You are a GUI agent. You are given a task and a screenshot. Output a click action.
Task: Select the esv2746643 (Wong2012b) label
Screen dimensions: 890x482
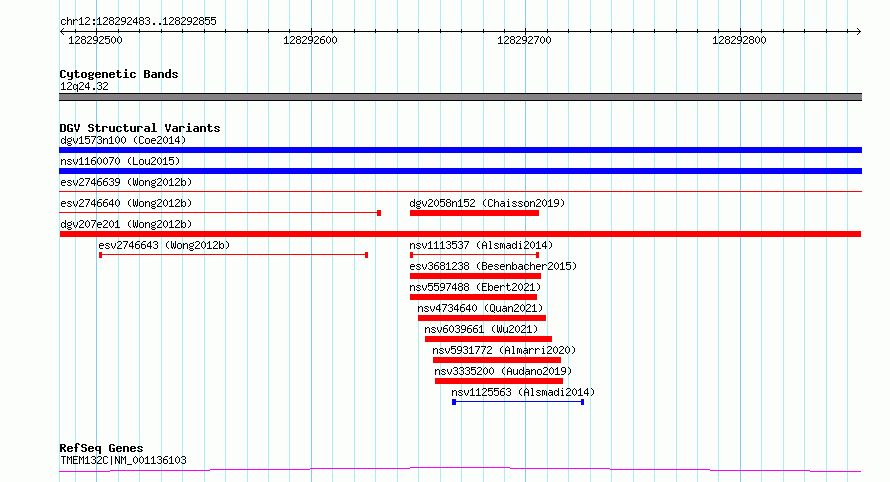coord(164,245)
